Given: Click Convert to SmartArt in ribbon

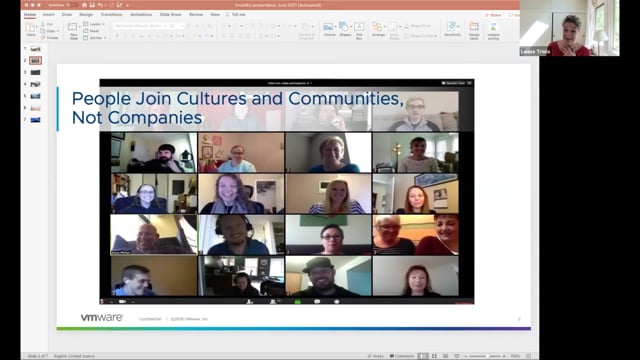Looking at the screenshot, I should [x=307, y=30].
